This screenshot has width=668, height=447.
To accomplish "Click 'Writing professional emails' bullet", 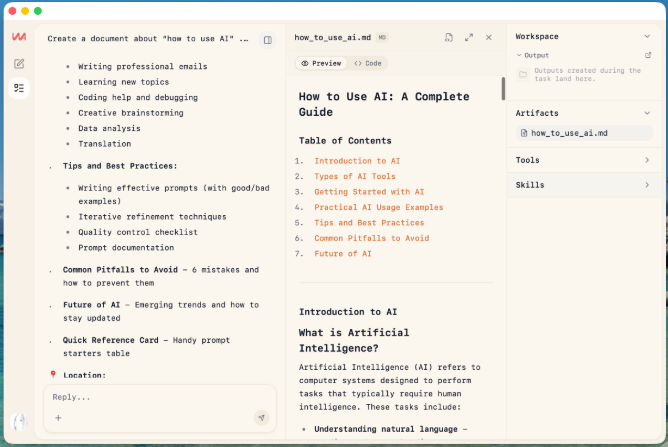I will click(x=143, y=66).
